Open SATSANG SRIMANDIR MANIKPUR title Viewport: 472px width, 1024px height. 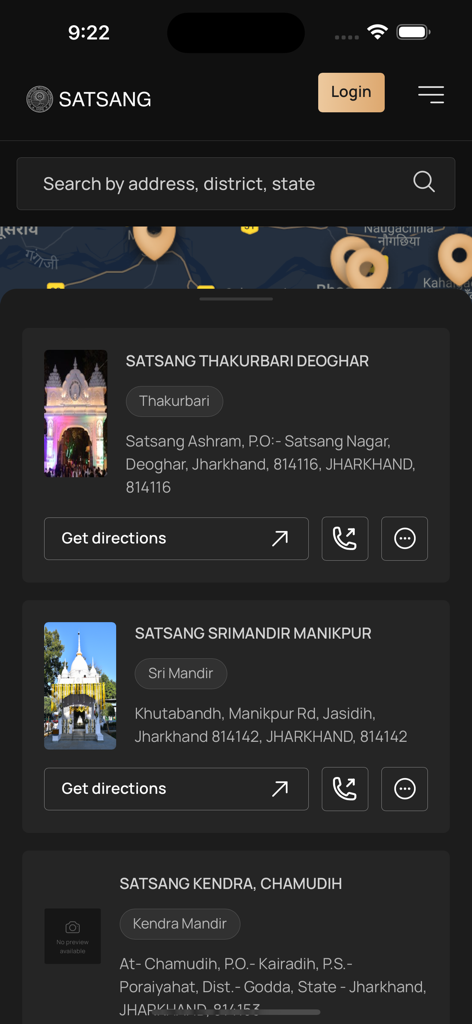click(x=253, y=633)
